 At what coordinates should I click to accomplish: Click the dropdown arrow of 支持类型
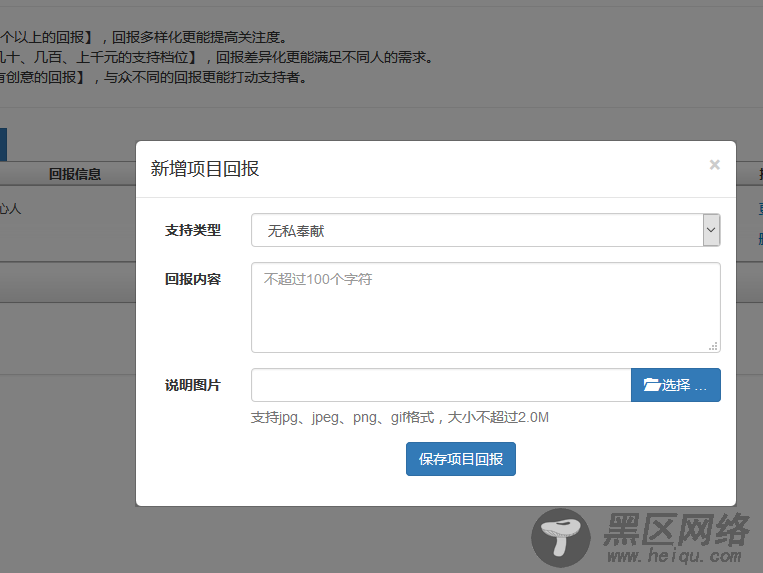pos(711,230)
